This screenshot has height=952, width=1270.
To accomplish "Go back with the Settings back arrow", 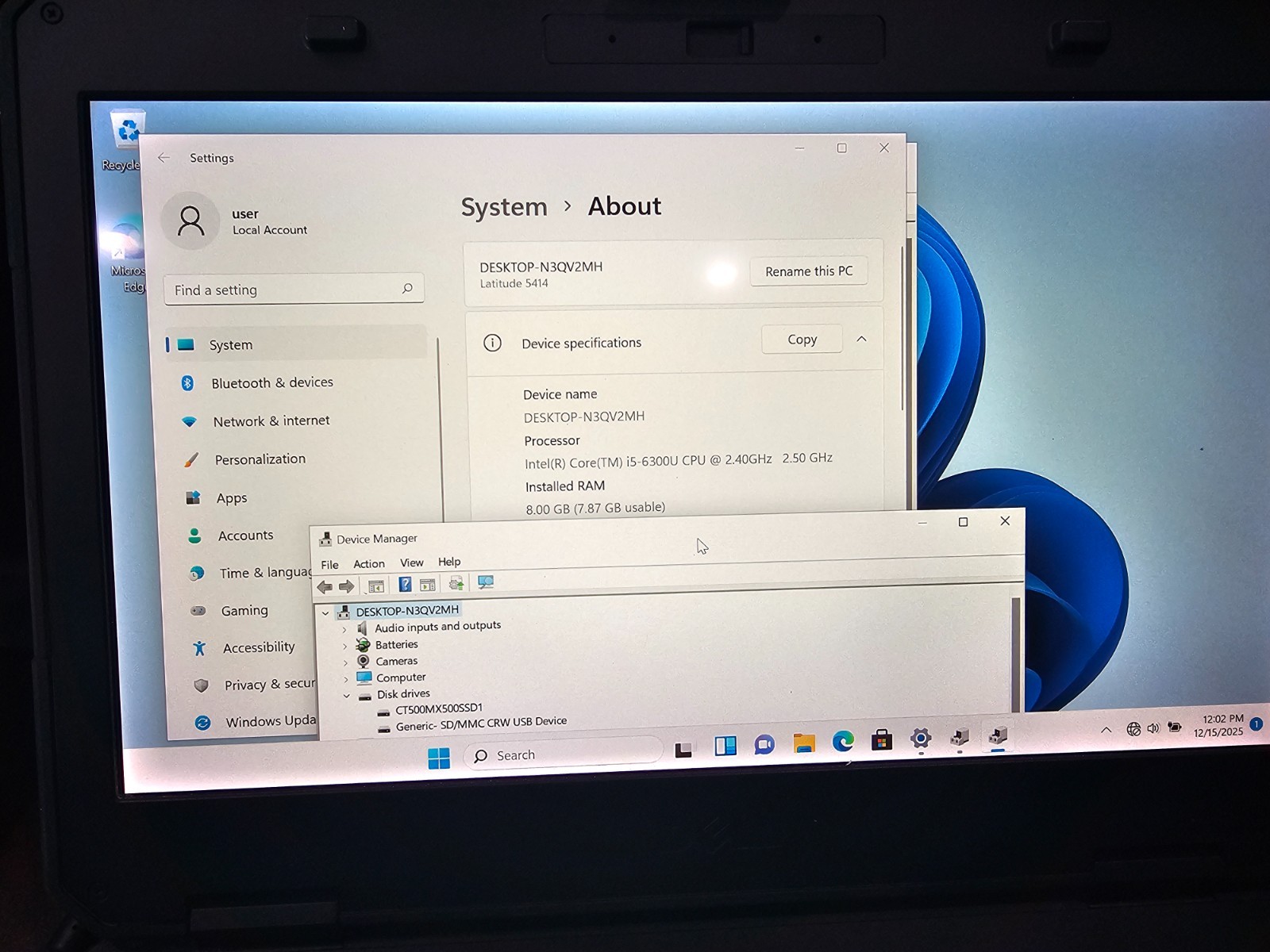I will (x=164, y=158).
